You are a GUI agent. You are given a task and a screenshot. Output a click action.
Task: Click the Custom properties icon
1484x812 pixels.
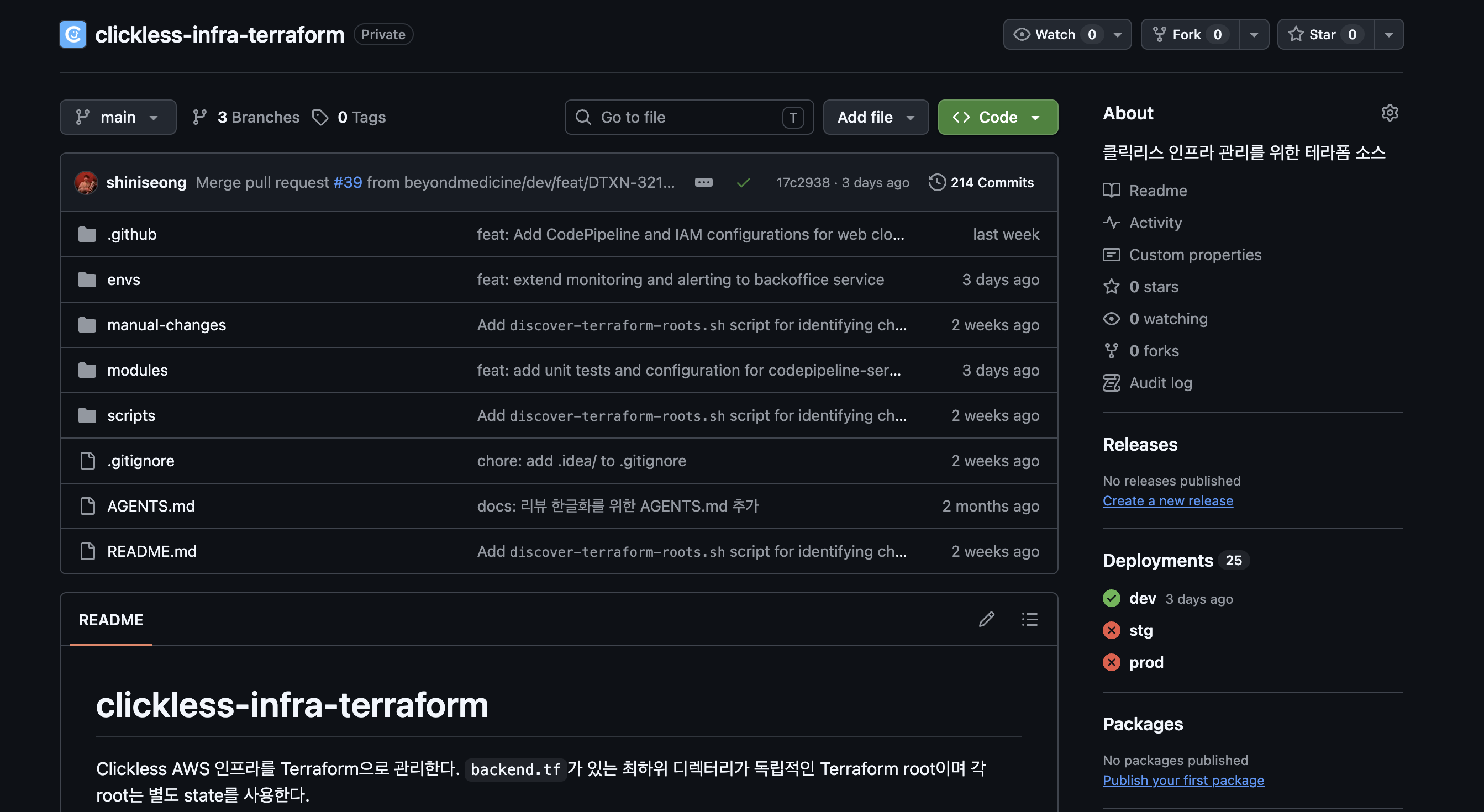1111,255
